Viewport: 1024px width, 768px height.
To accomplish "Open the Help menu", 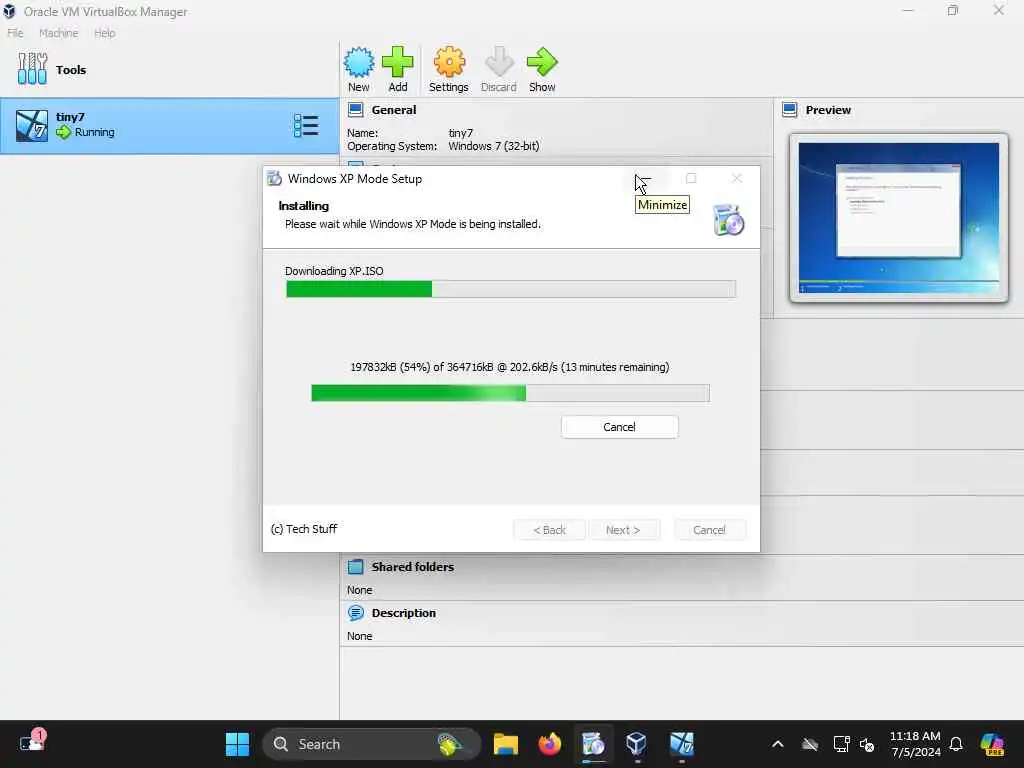I will tap(104, 33).
